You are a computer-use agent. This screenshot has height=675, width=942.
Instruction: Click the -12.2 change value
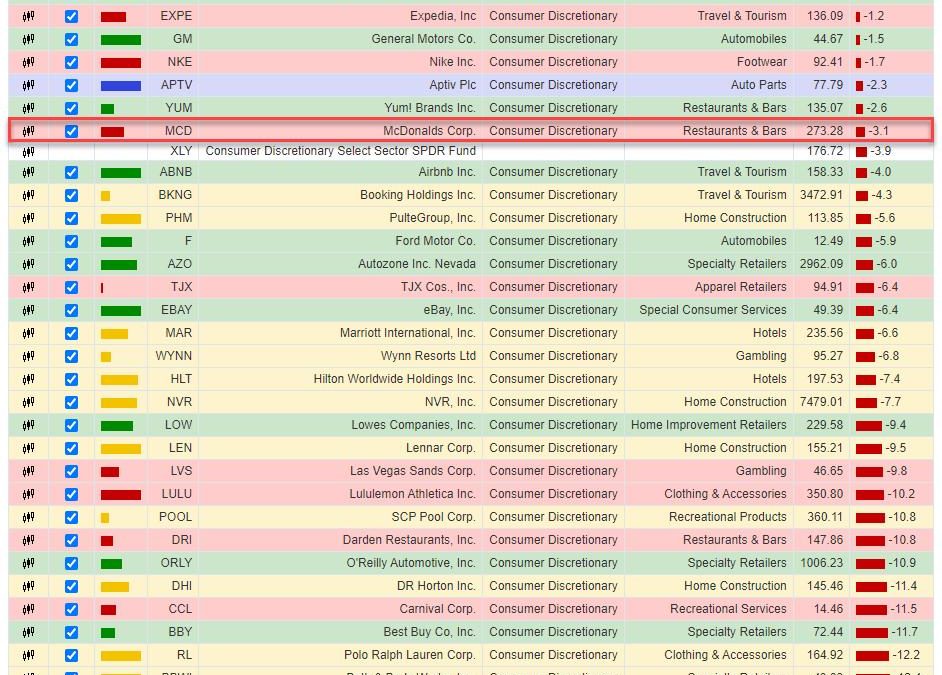906,655
